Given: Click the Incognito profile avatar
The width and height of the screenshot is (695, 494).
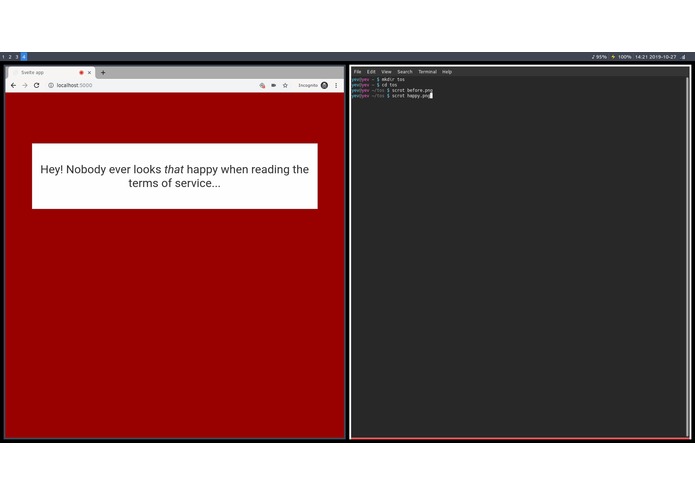Looking at the screenshot, I should pos(324,86).
